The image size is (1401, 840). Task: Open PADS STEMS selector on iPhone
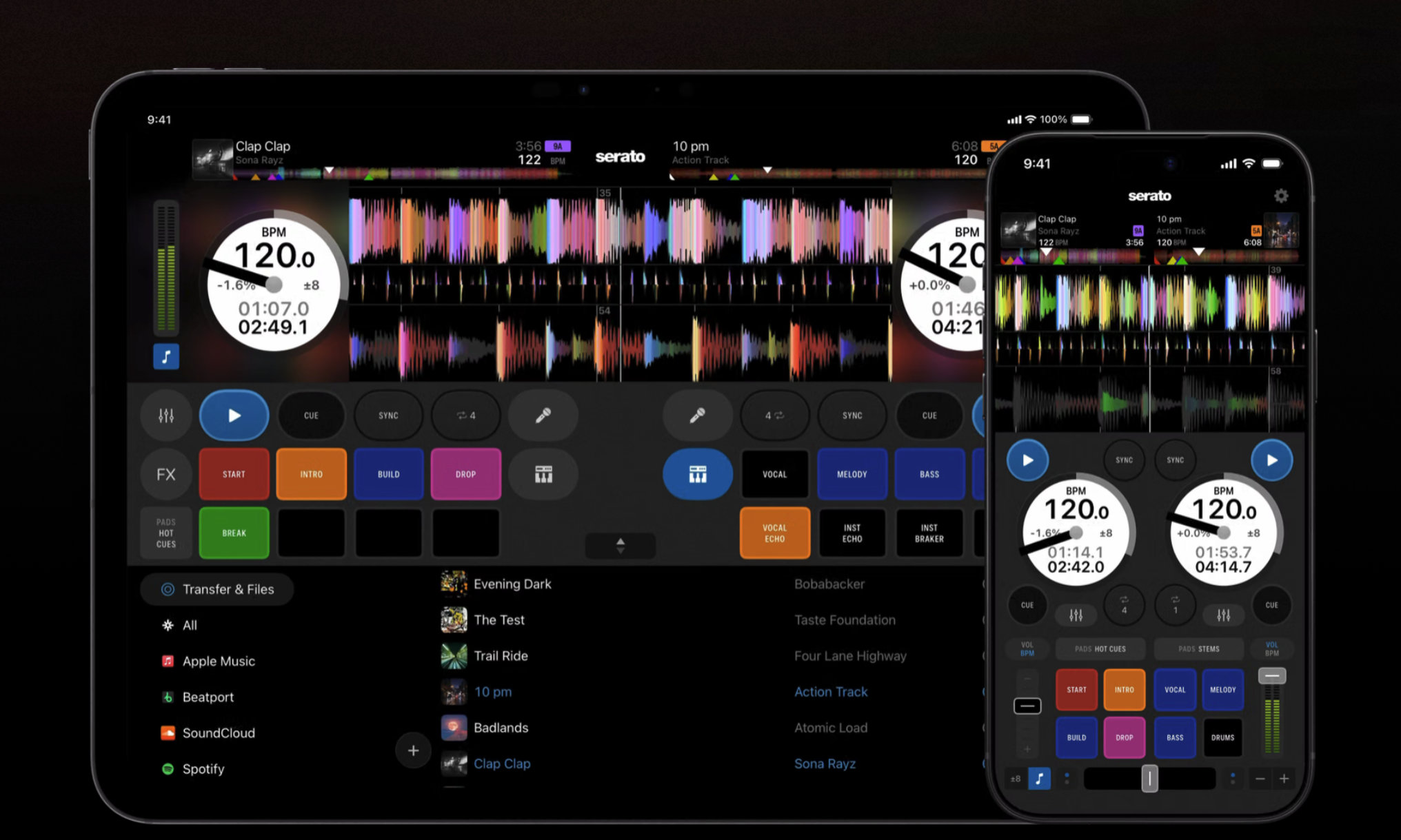1199,648
